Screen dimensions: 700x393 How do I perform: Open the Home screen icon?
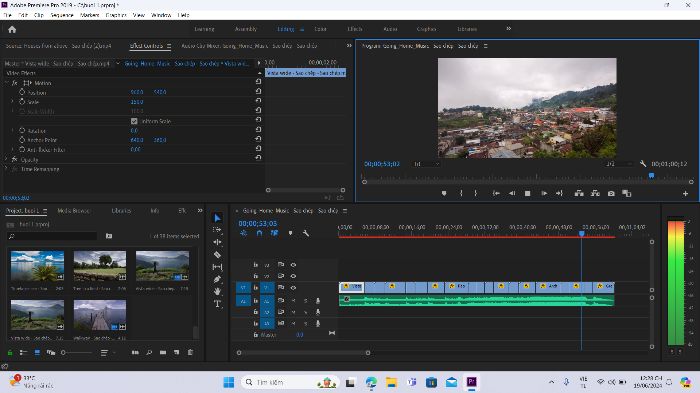tap(12, 29)
